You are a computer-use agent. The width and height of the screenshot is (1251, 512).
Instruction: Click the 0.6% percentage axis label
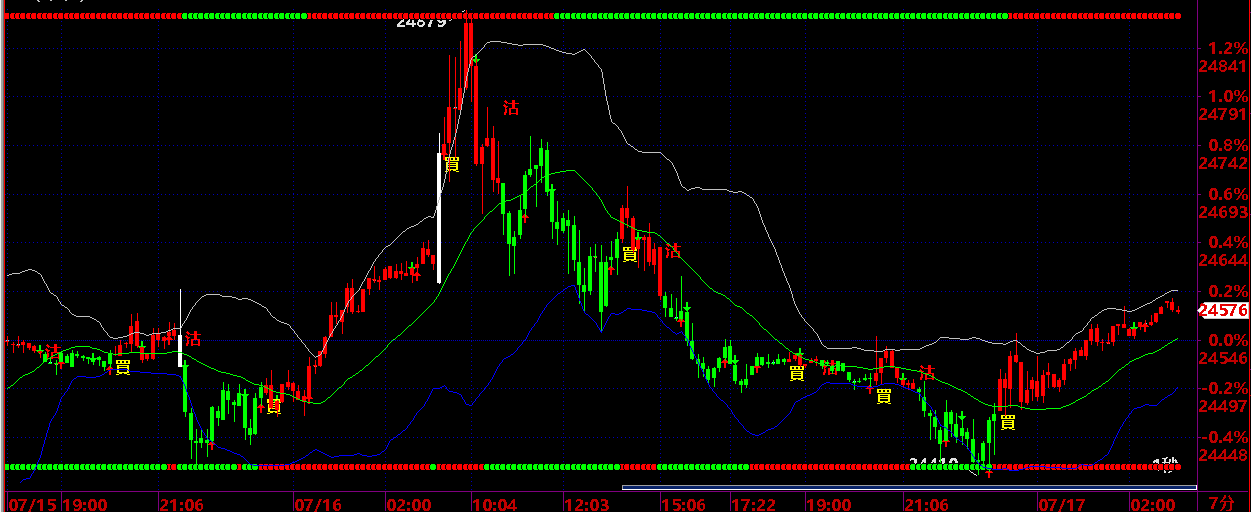[x=1227, y=194]
